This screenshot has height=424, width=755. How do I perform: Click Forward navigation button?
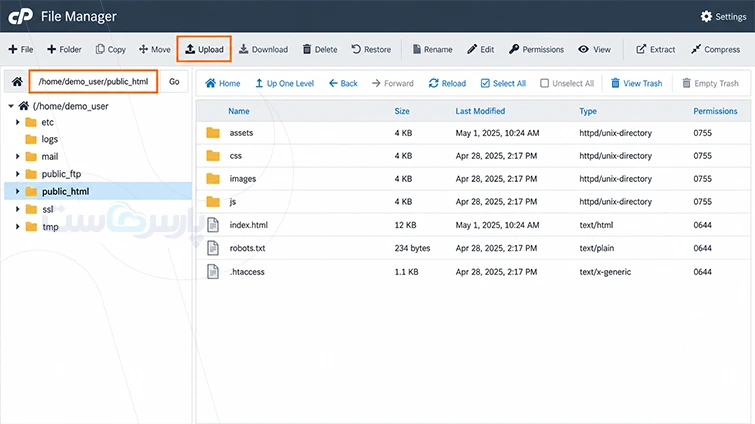point(392,83)
